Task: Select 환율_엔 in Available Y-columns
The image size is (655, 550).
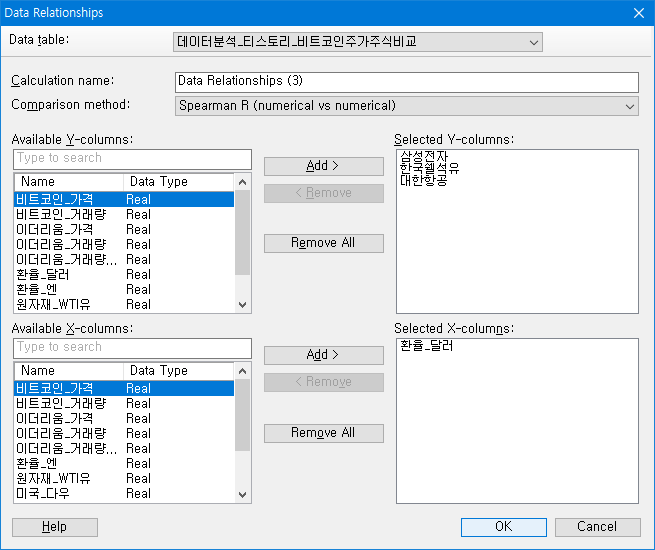Action: (124, 290)
